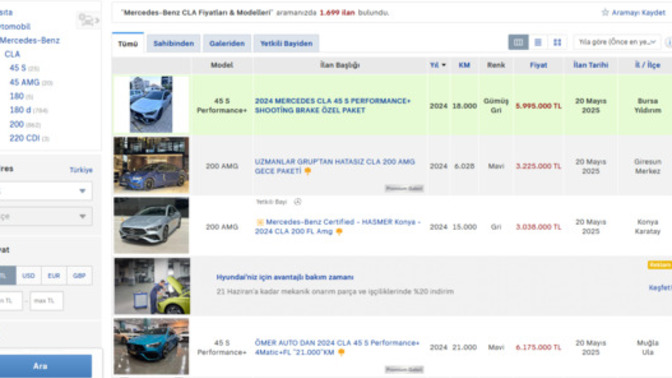Open the Mercedes-Benz Certified HASMER Konya listing

338,227
